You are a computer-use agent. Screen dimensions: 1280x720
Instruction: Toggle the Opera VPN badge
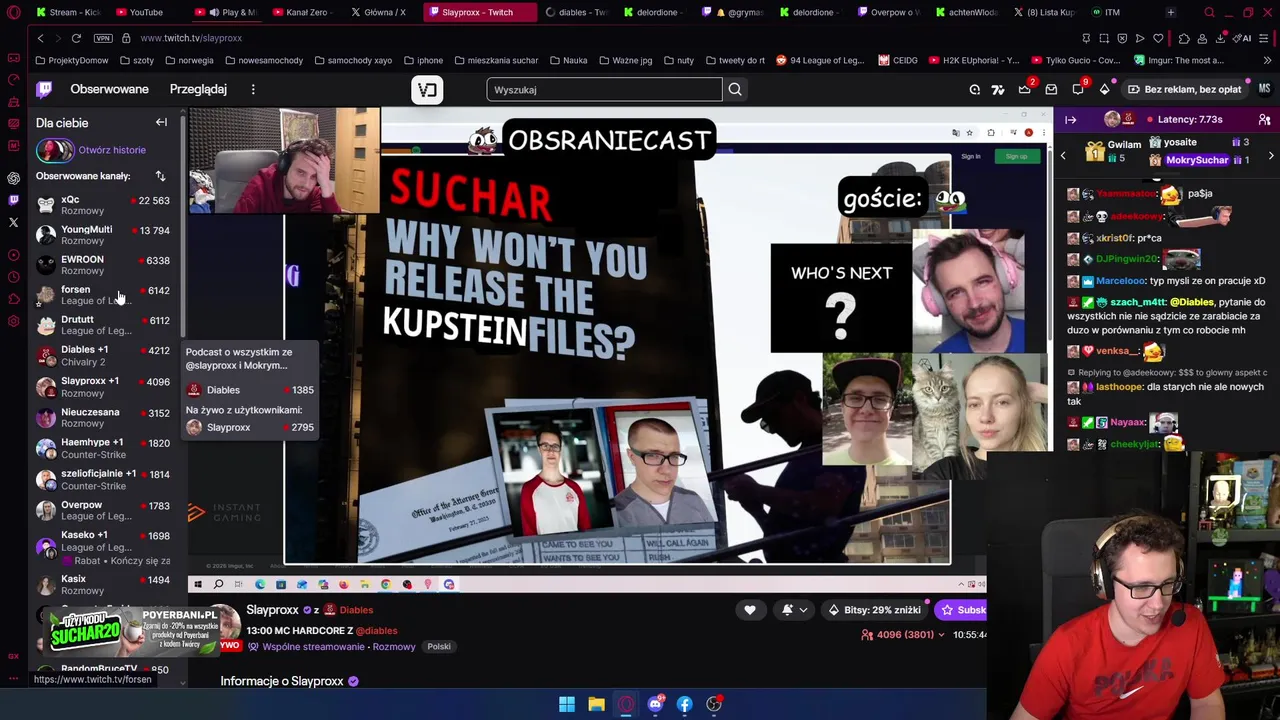point(103,38)
